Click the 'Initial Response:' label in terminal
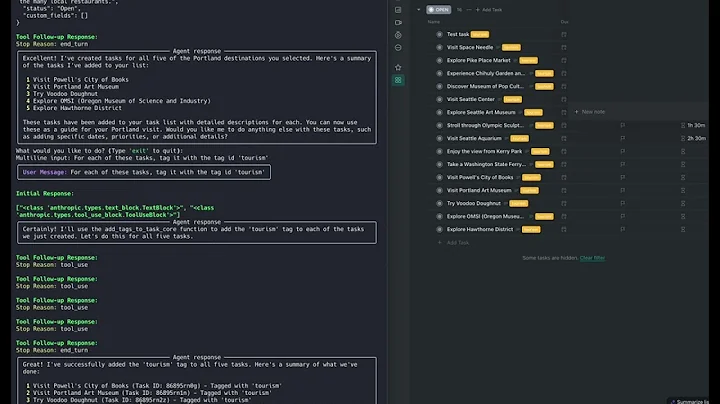The height and width of the screenshot is (404, 720). point(45,194)
